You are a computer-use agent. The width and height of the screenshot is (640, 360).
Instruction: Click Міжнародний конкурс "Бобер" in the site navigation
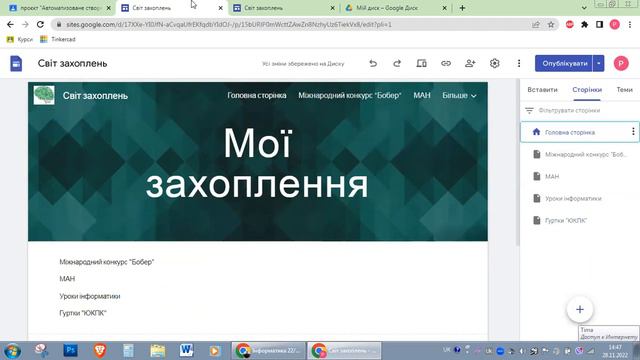[350, 96]
